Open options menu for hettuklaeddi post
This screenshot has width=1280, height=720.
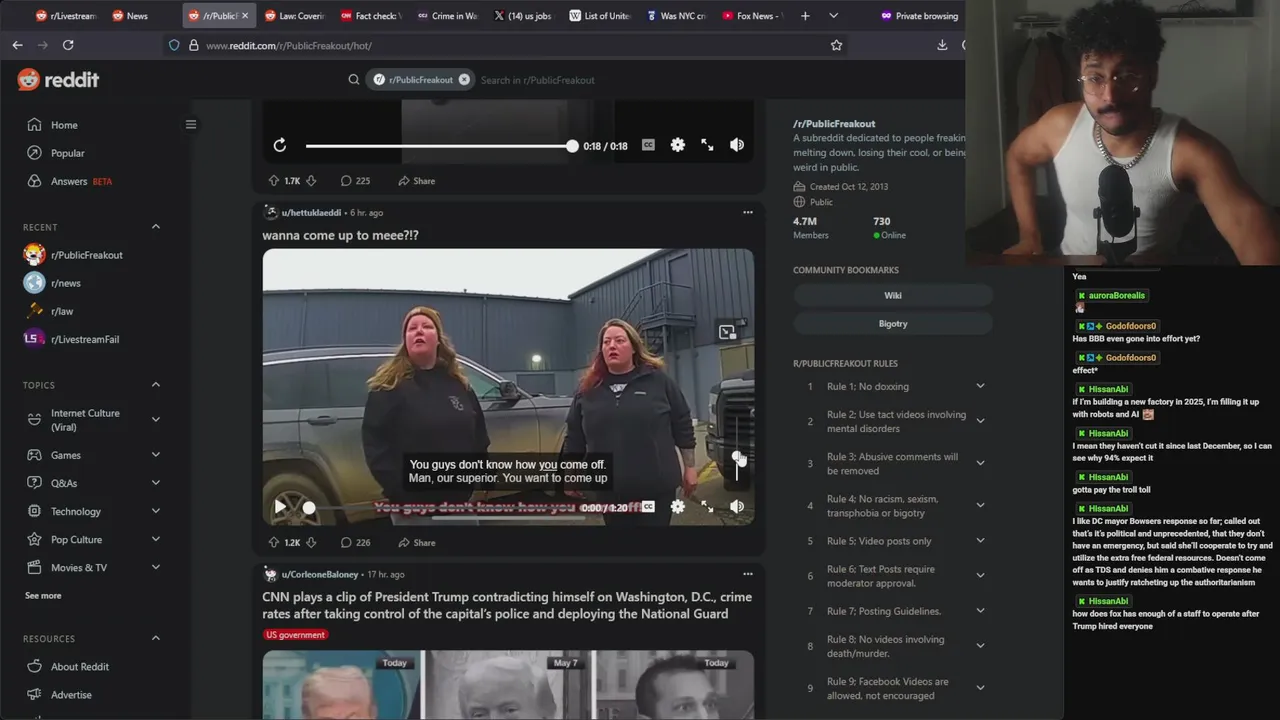click(x=747, y=212)
